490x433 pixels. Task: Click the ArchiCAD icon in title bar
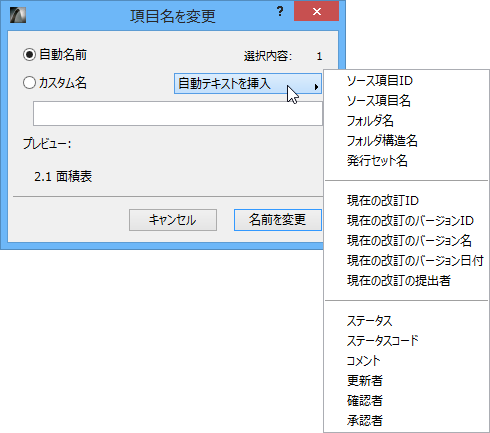pos(18,15)
